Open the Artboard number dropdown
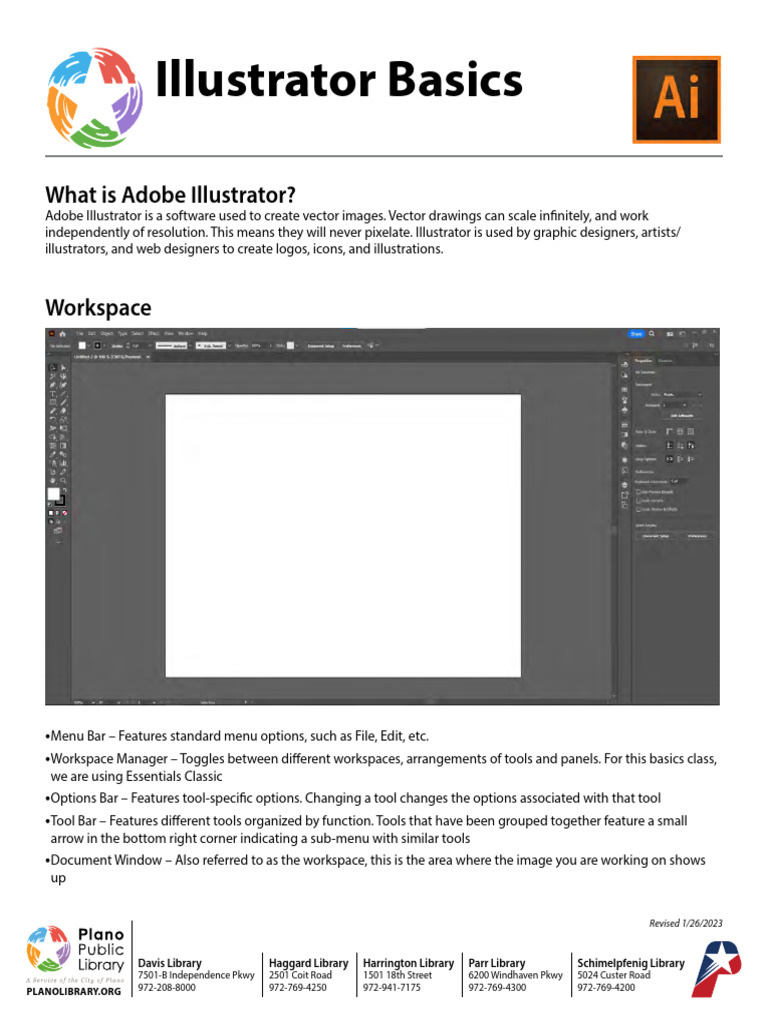 pos(675,406)
